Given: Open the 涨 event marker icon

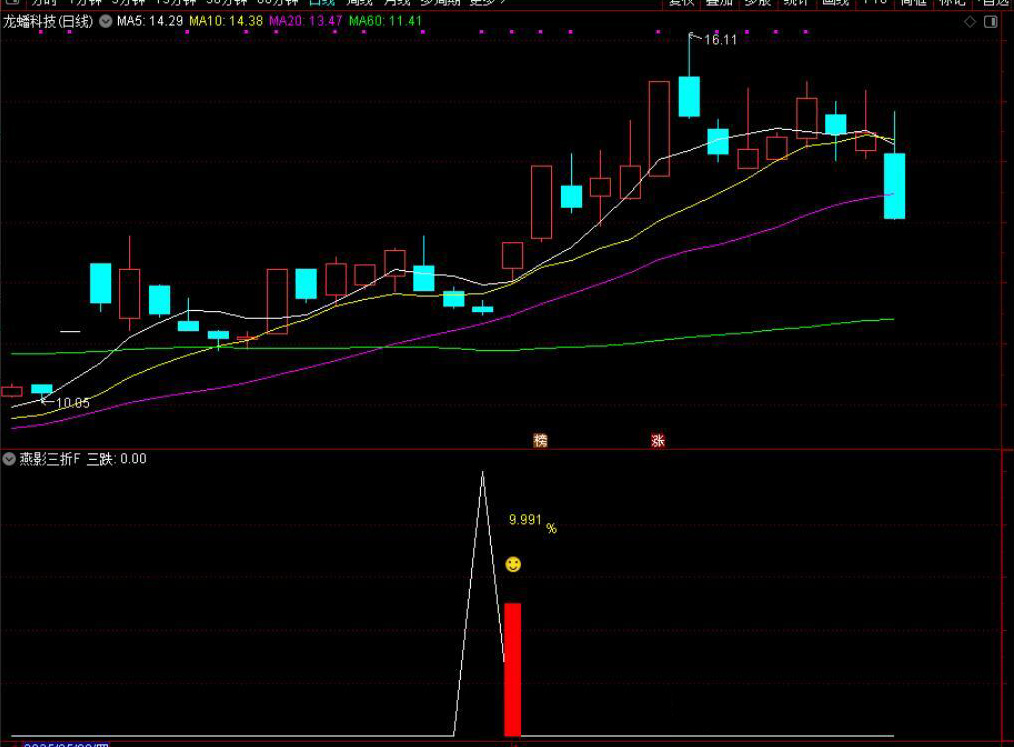Looking at the screenshot, I should [658, 440].
